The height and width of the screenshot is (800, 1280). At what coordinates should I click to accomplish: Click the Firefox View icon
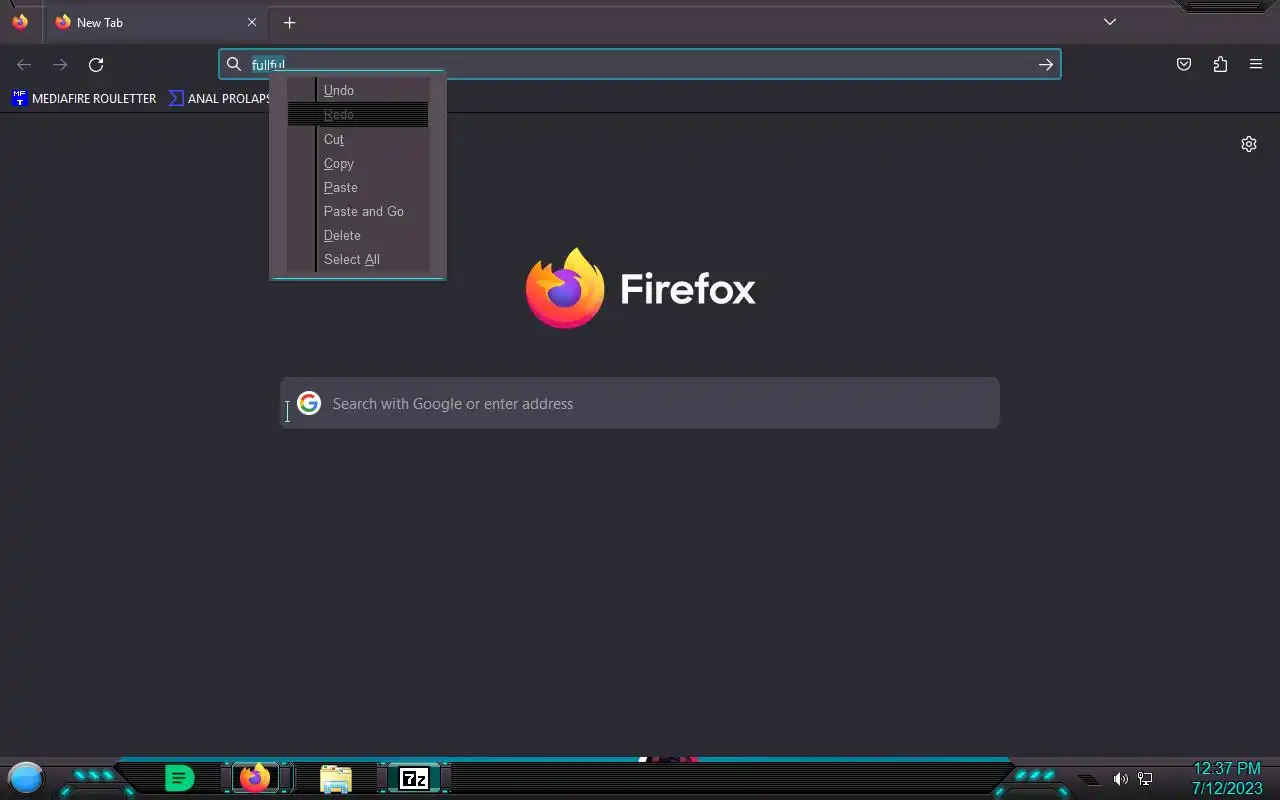20,22
